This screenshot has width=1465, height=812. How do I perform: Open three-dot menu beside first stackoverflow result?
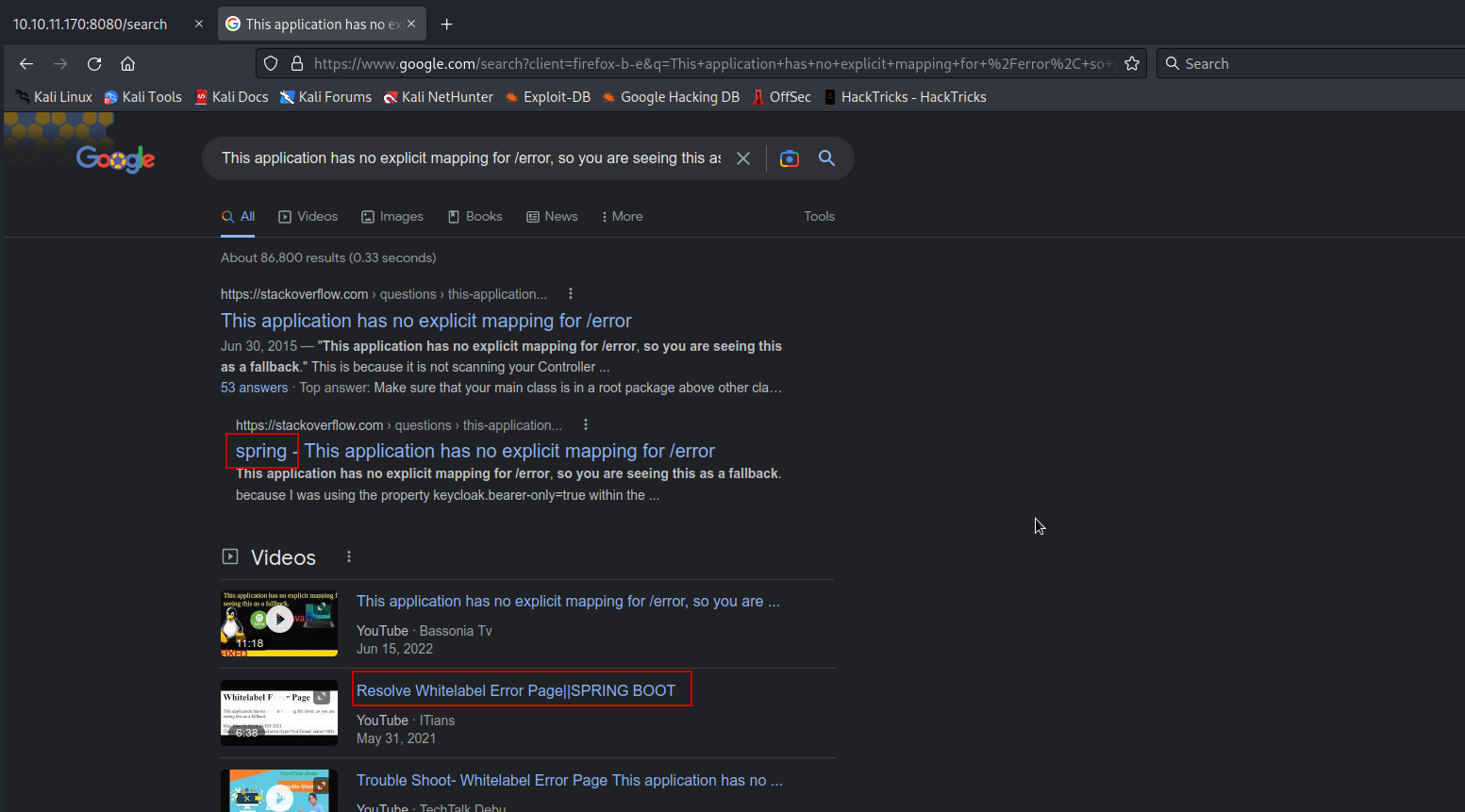(571, 293)
